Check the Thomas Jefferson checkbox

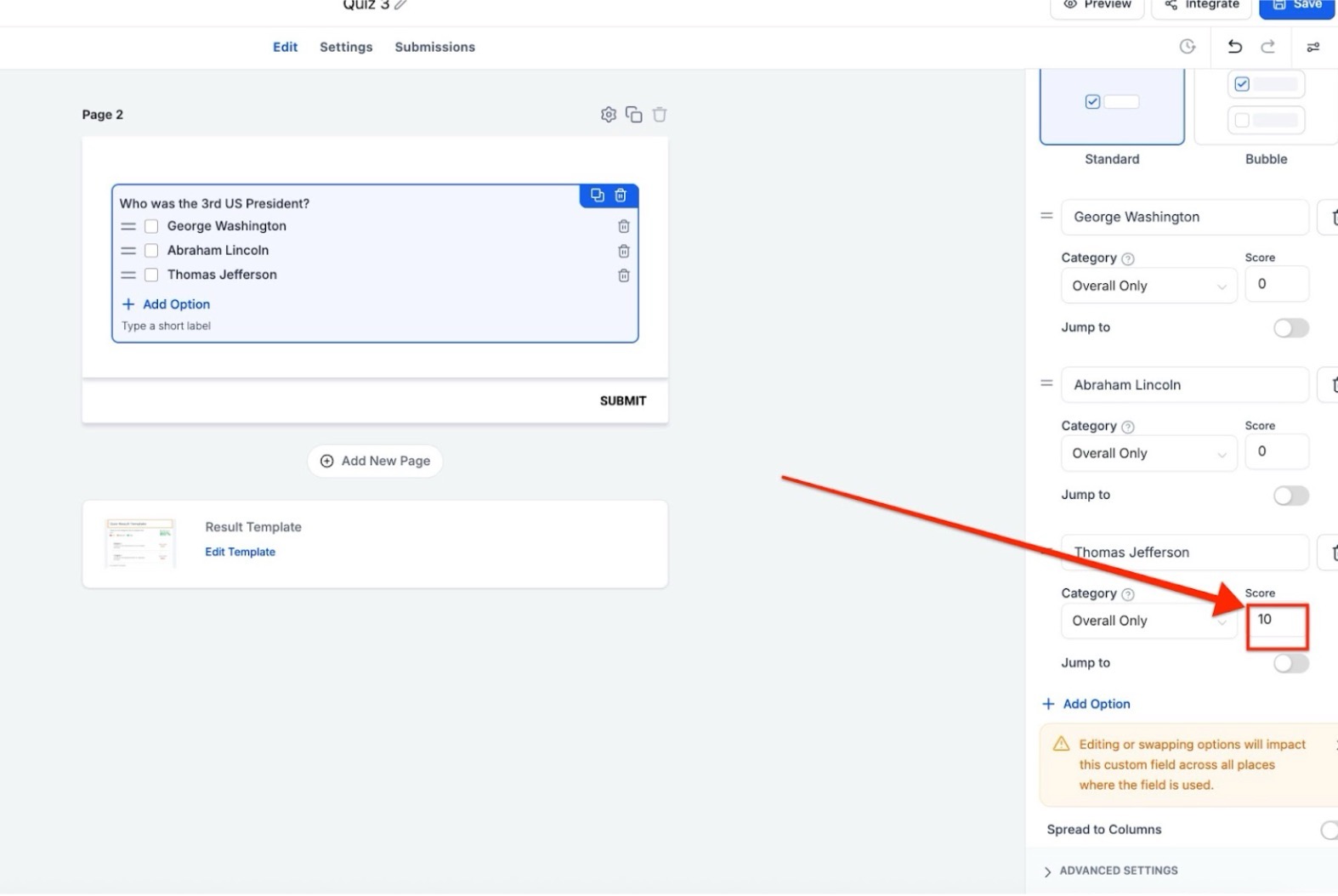tap(151, 275)
